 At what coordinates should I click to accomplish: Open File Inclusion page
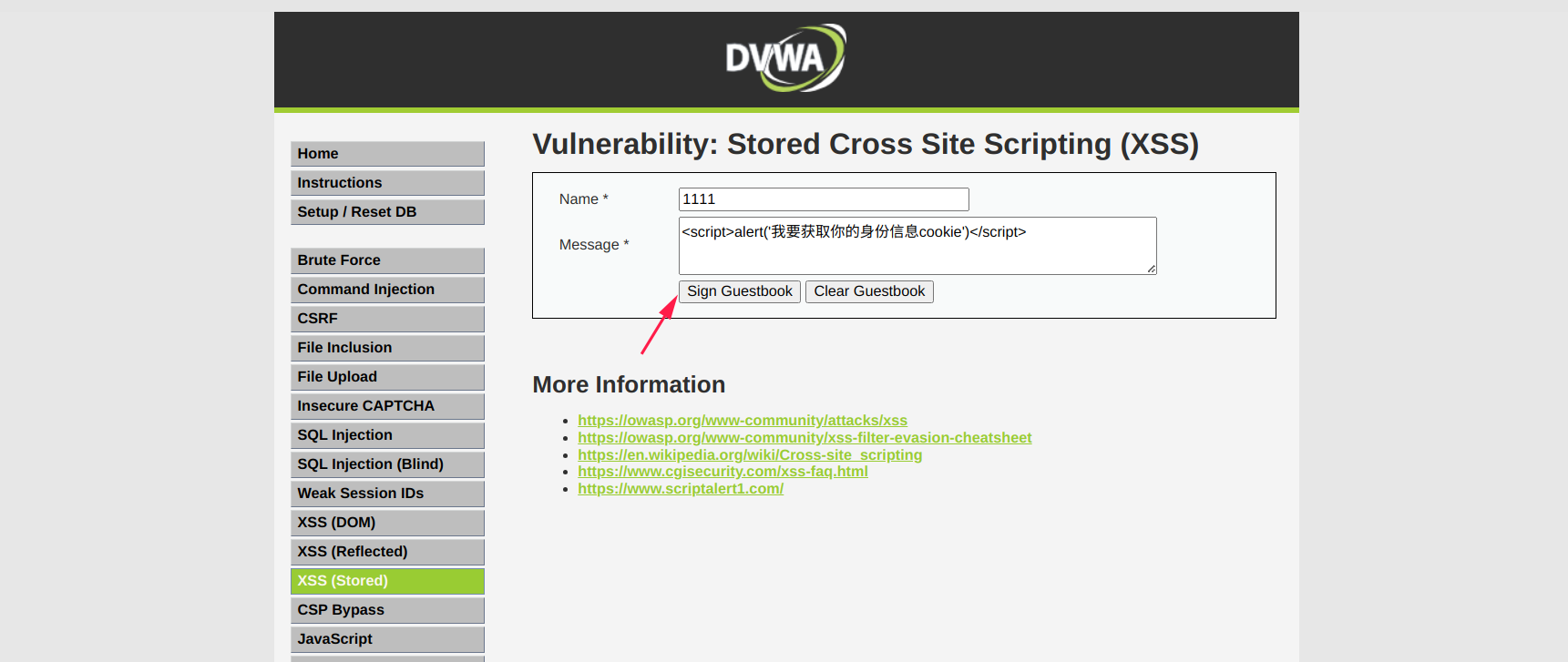click(387, 348)
